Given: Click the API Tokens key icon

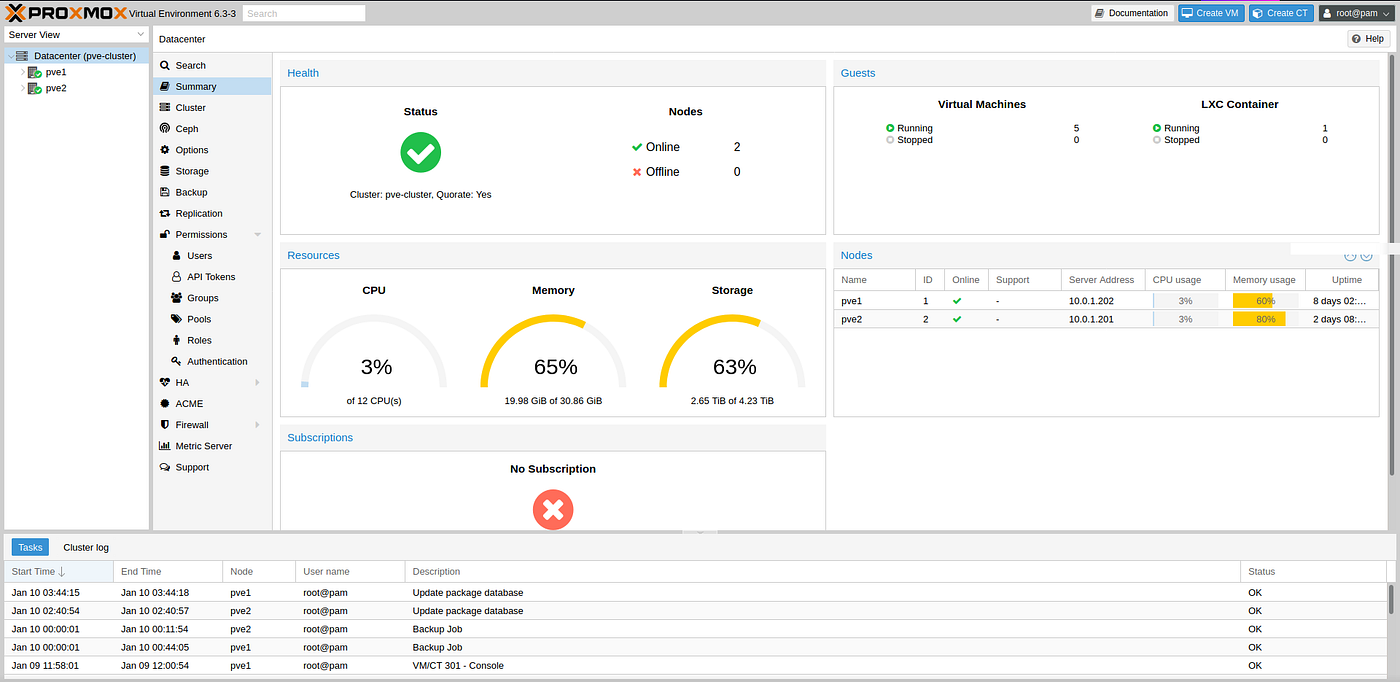Looking at the screenshot, I should 177,277.
